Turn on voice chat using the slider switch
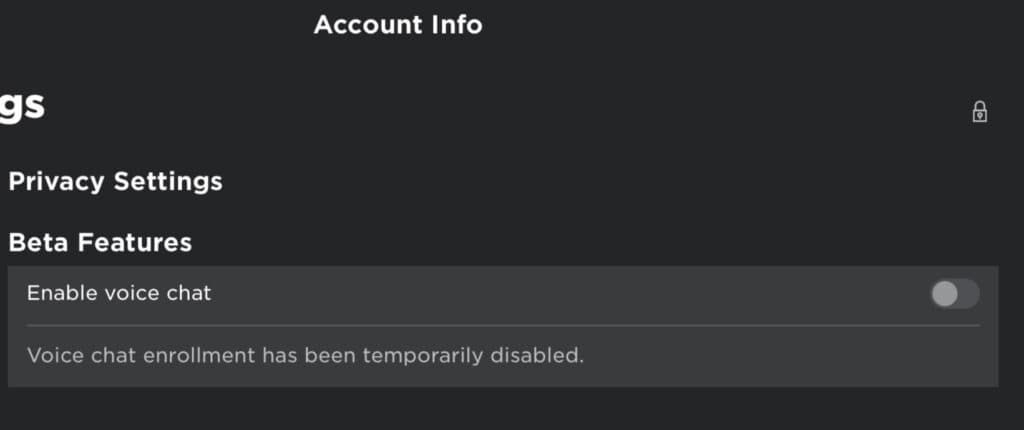This screenshot has height=430, width=1024. click(955, 294)
